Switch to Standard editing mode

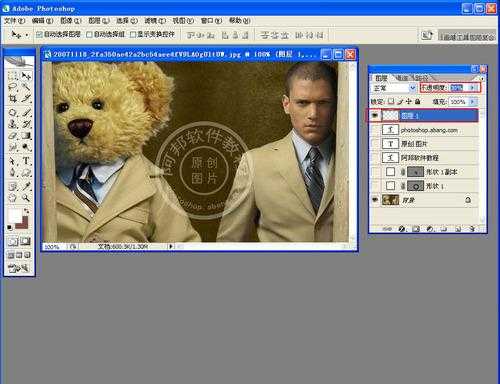(x=13, y=241)
